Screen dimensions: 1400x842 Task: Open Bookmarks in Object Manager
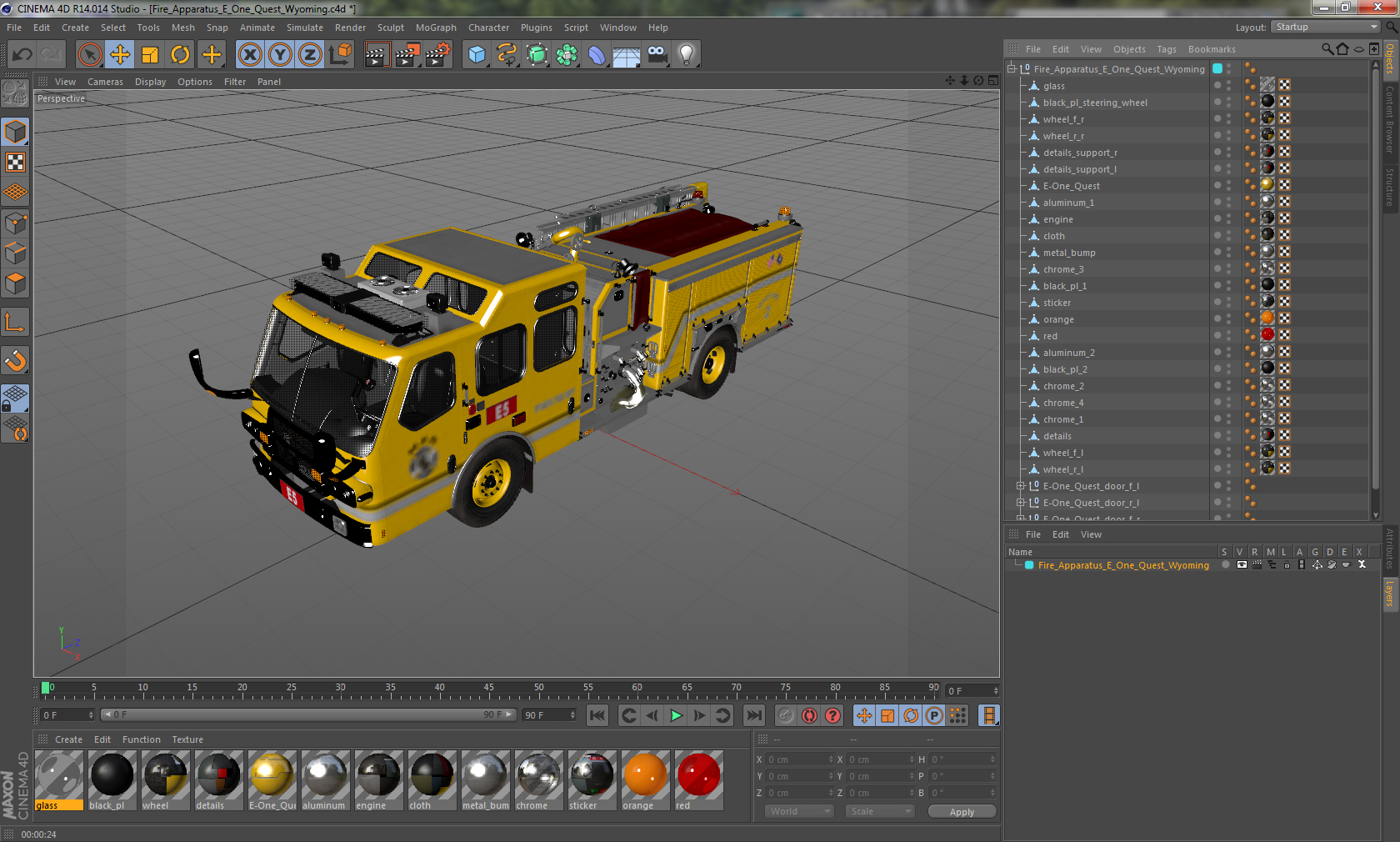[1212, 49]
